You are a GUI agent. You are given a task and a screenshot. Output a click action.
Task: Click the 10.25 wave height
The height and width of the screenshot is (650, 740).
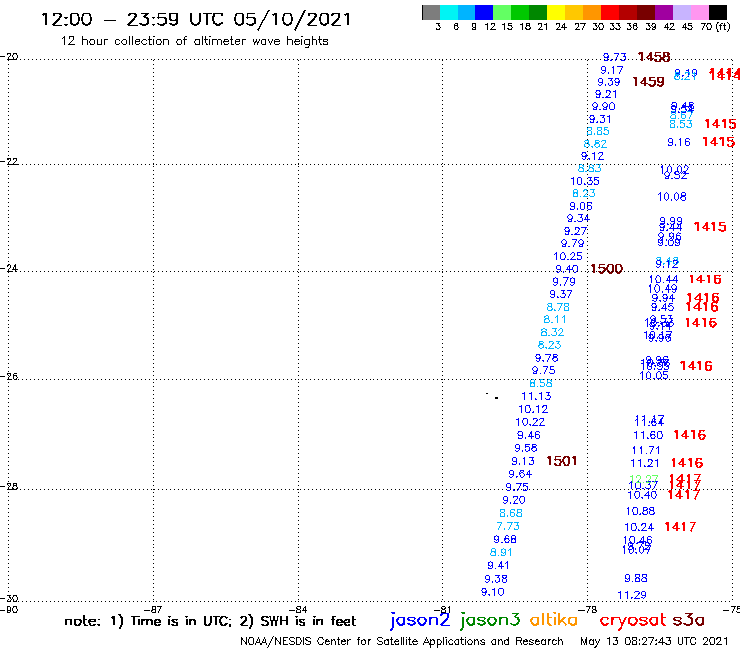[x=568, y=256]
